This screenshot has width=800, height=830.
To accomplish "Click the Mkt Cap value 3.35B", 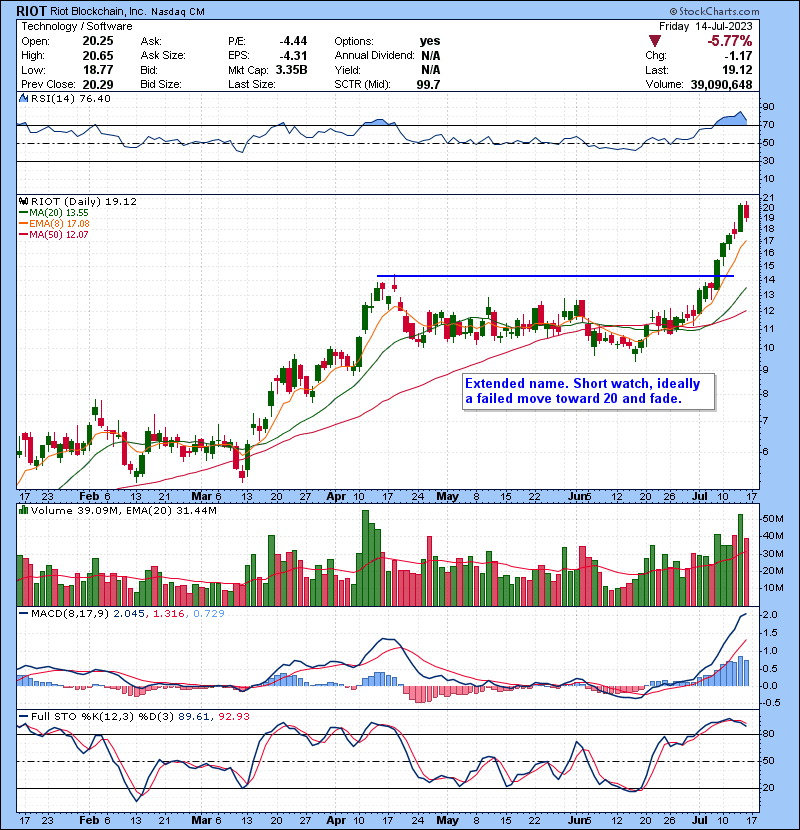I will tap(291, 70).
